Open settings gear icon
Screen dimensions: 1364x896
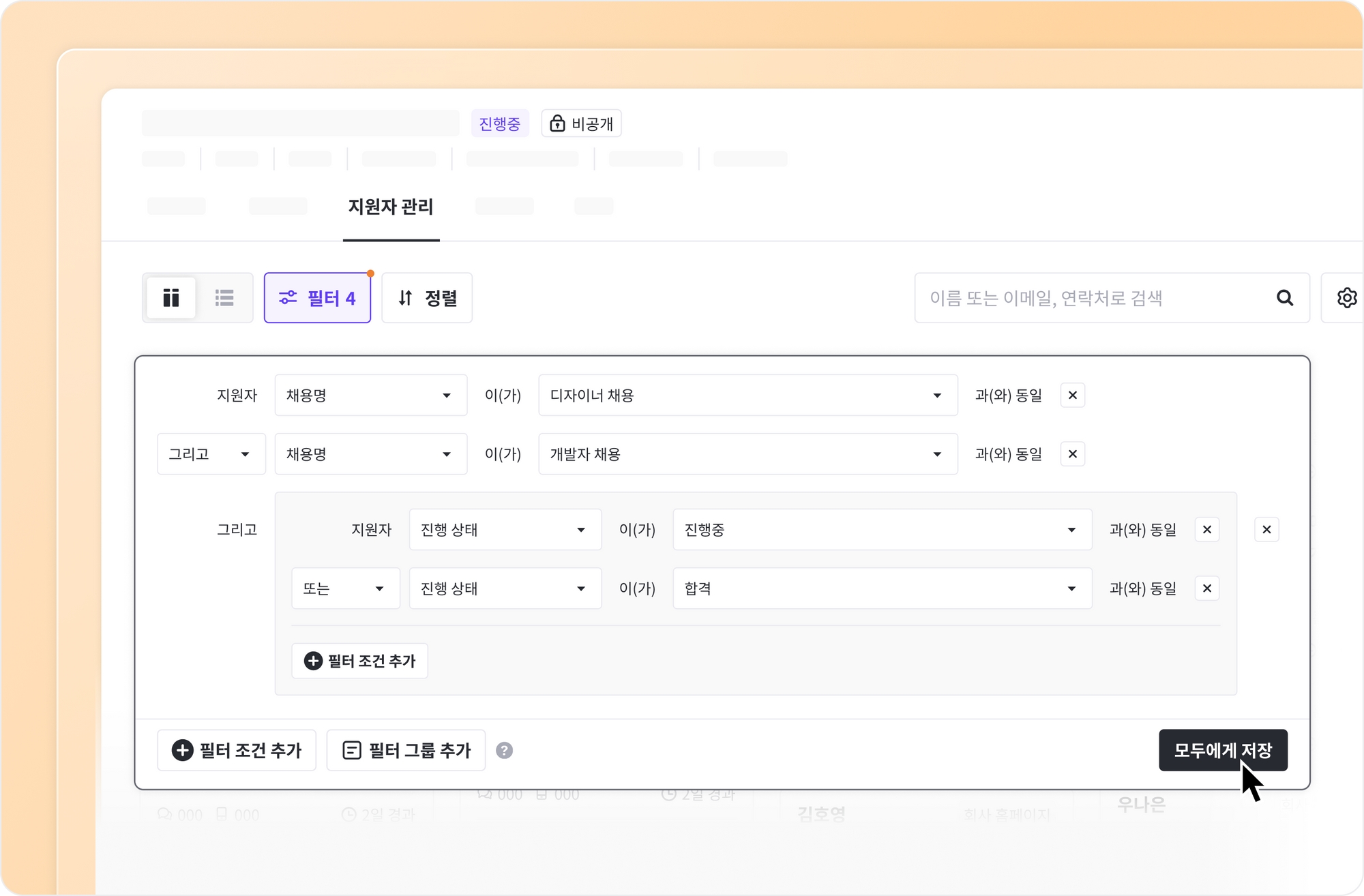(x=1346, y=298)
